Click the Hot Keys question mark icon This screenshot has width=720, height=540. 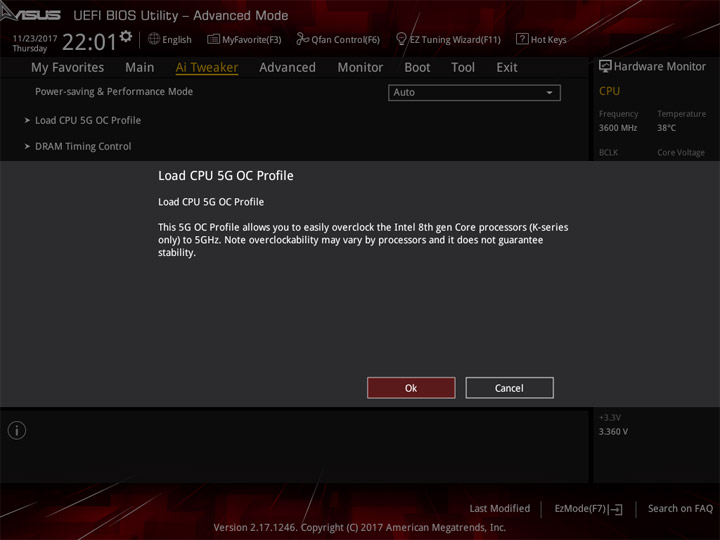pos(522,39)
